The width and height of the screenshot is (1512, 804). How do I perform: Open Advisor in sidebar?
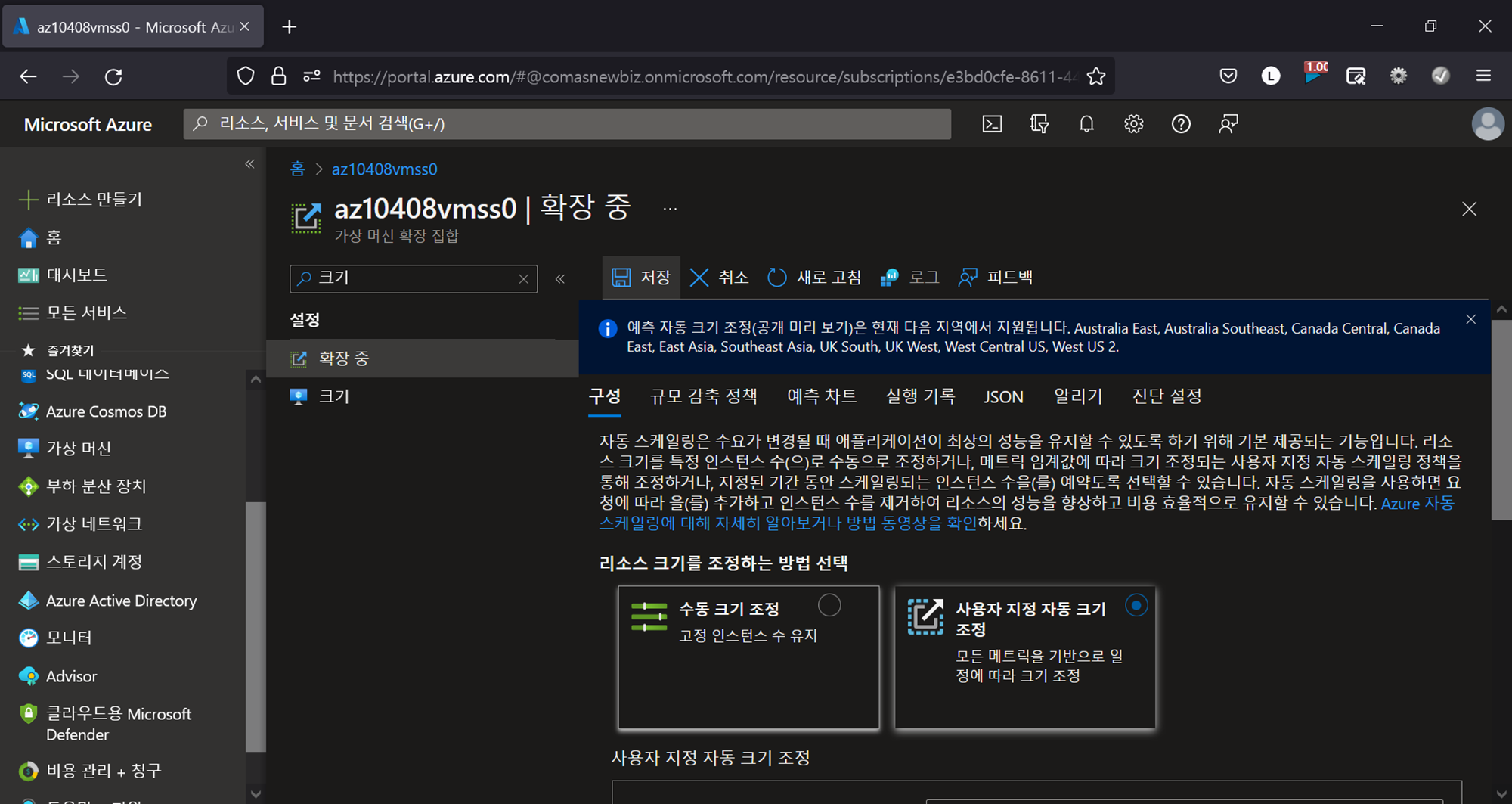coord(57,676)
